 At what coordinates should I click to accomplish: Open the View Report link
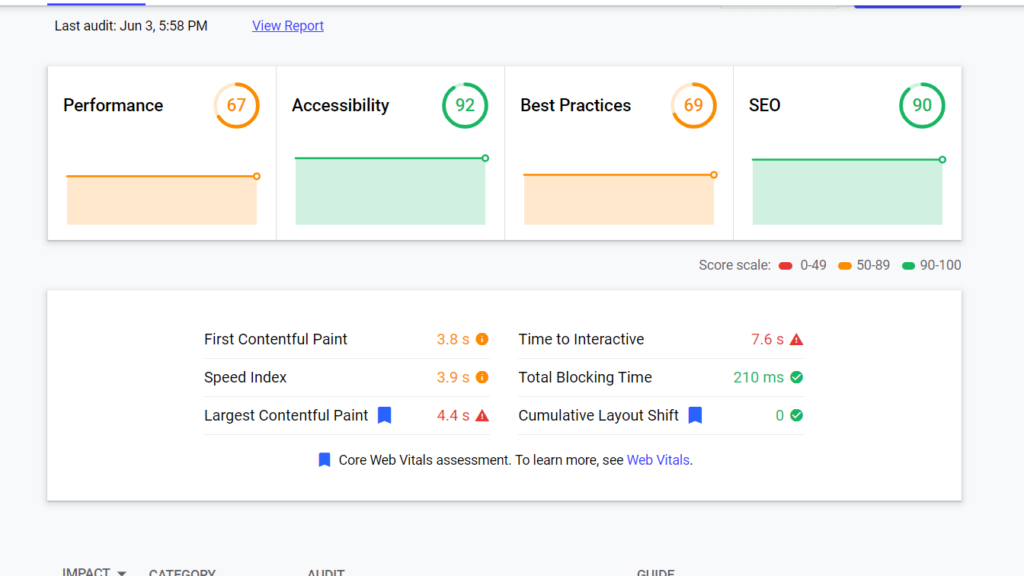tap(288, 26)
